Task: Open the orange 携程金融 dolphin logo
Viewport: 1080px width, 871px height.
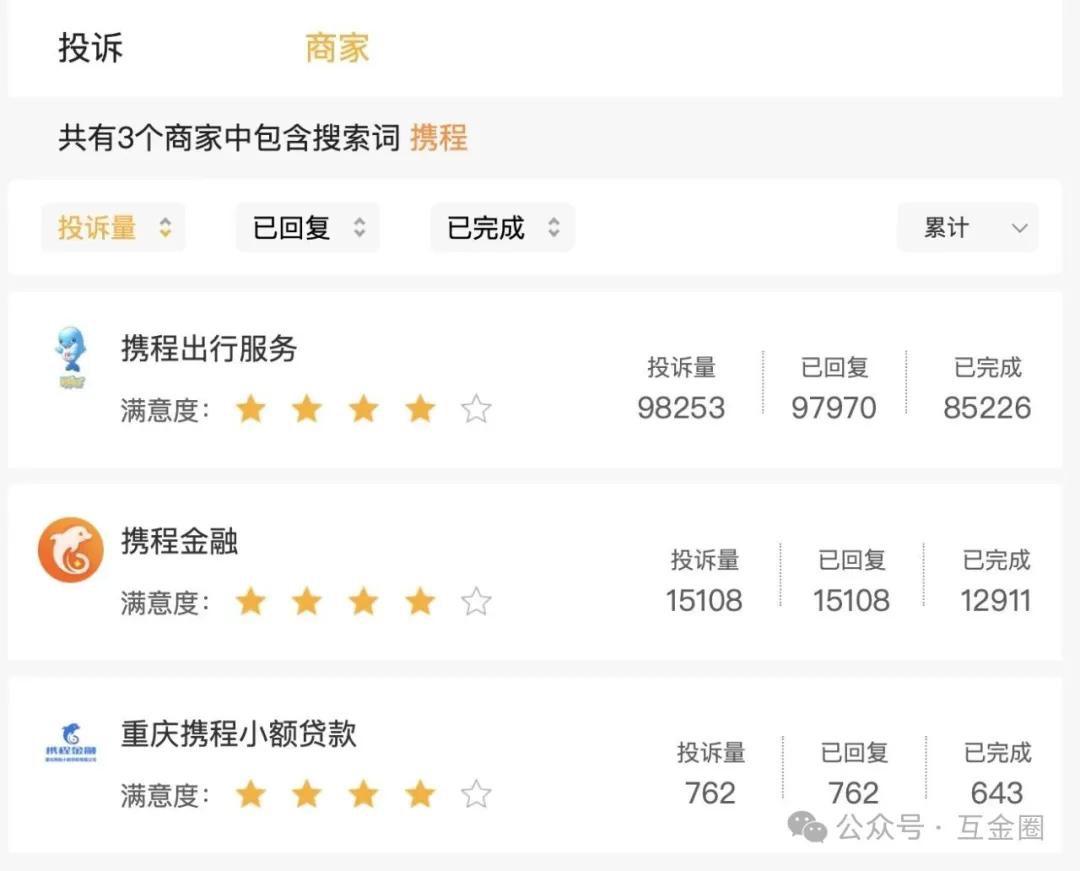Action: [70, 549]
